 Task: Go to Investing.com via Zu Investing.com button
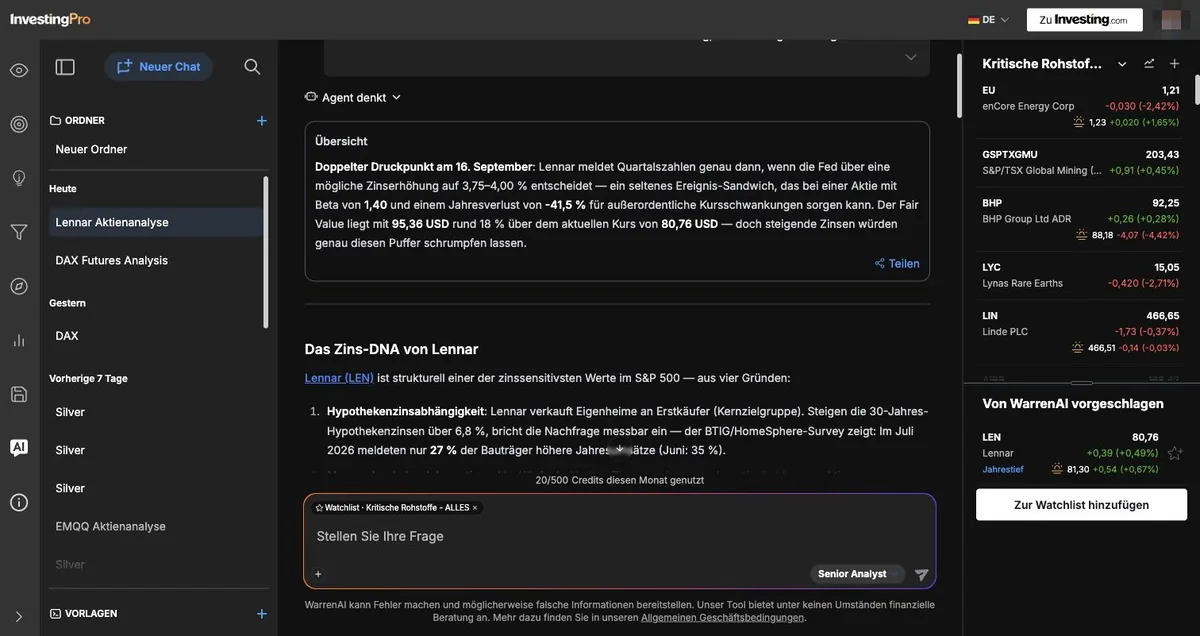click(1084, 20)
